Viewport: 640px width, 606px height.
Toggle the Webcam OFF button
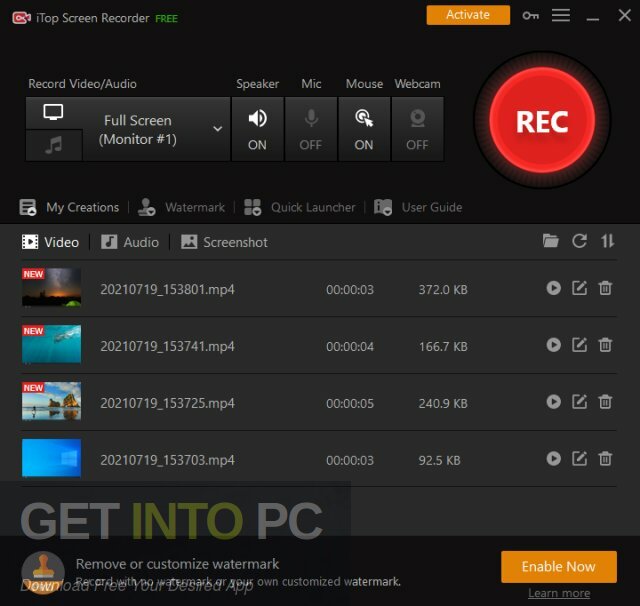tap(418, 129)
